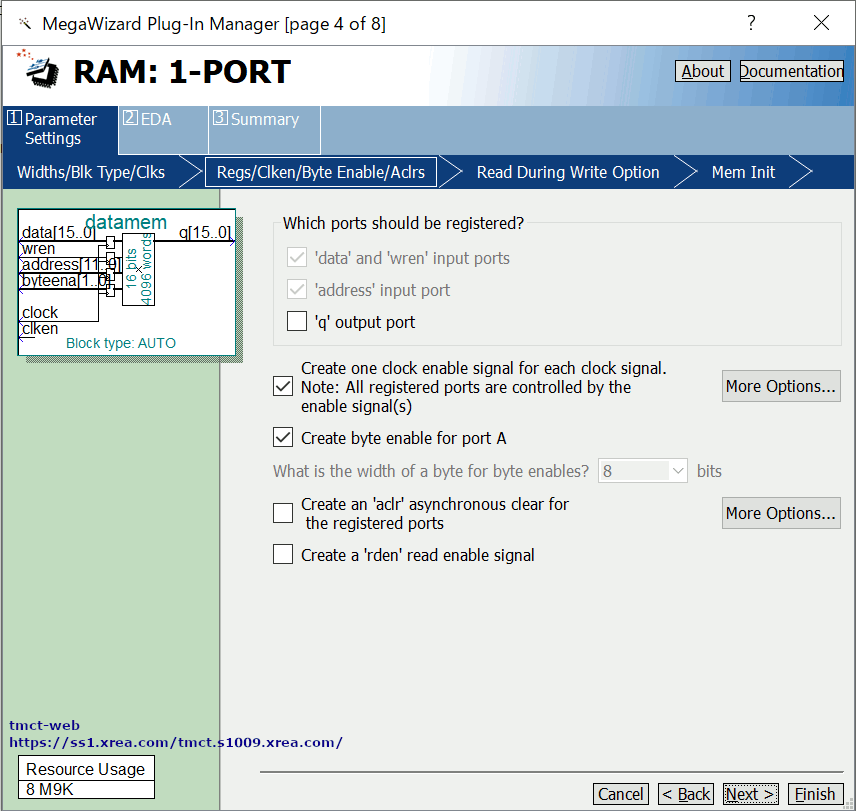Close the MegaWizard dialog window
Image resolution: width=856 pixels, height=811 pixels.
pyautogui.click(x=821, y=23)
